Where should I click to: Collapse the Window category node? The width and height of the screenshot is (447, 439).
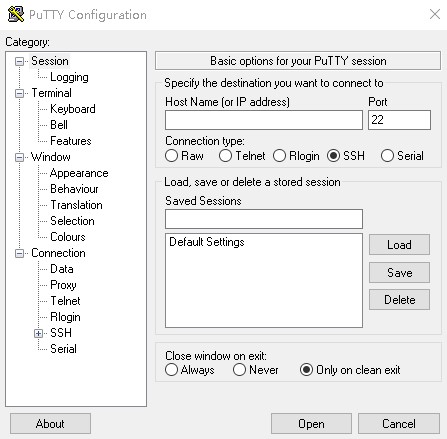click(x=19, y=157)
